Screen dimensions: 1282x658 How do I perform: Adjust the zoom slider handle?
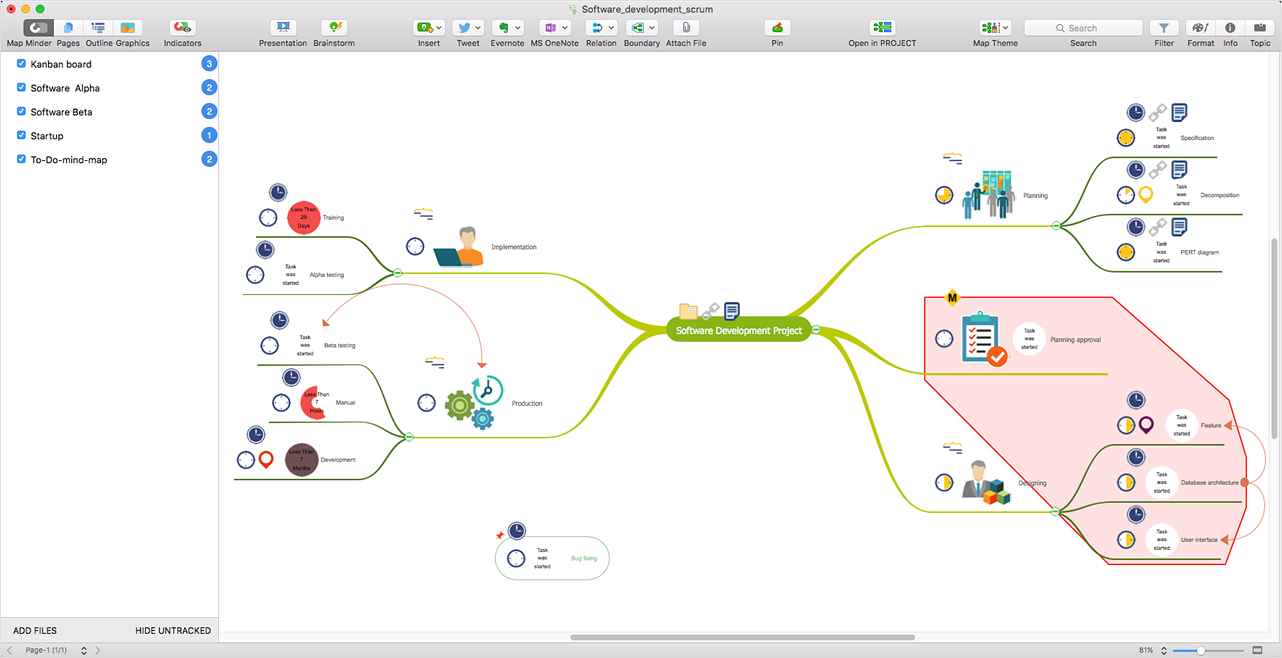1201,650
